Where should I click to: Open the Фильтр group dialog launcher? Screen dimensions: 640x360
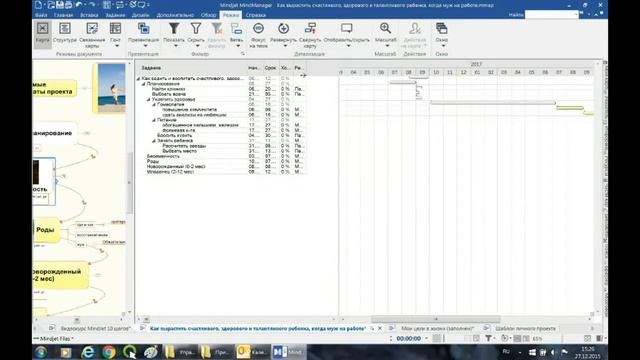click(x=243, y=54)
